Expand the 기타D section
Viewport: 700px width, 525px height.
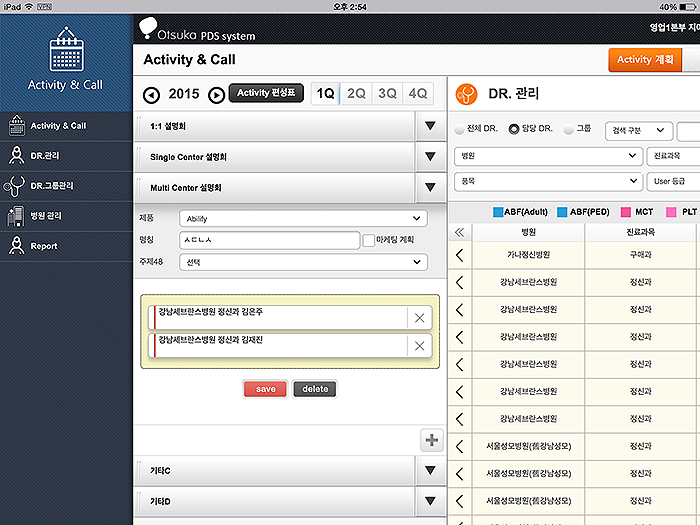(430, 501)
